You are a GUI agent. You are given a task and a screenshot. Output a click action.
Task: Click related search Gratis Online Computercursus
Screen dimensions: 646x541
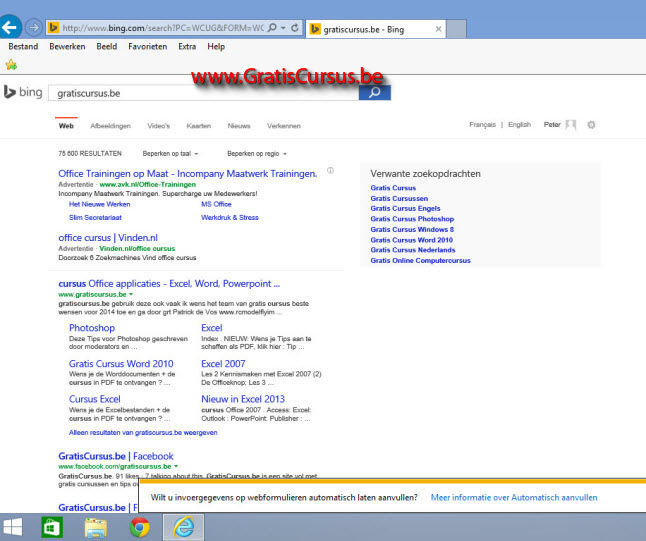[420, 260]
